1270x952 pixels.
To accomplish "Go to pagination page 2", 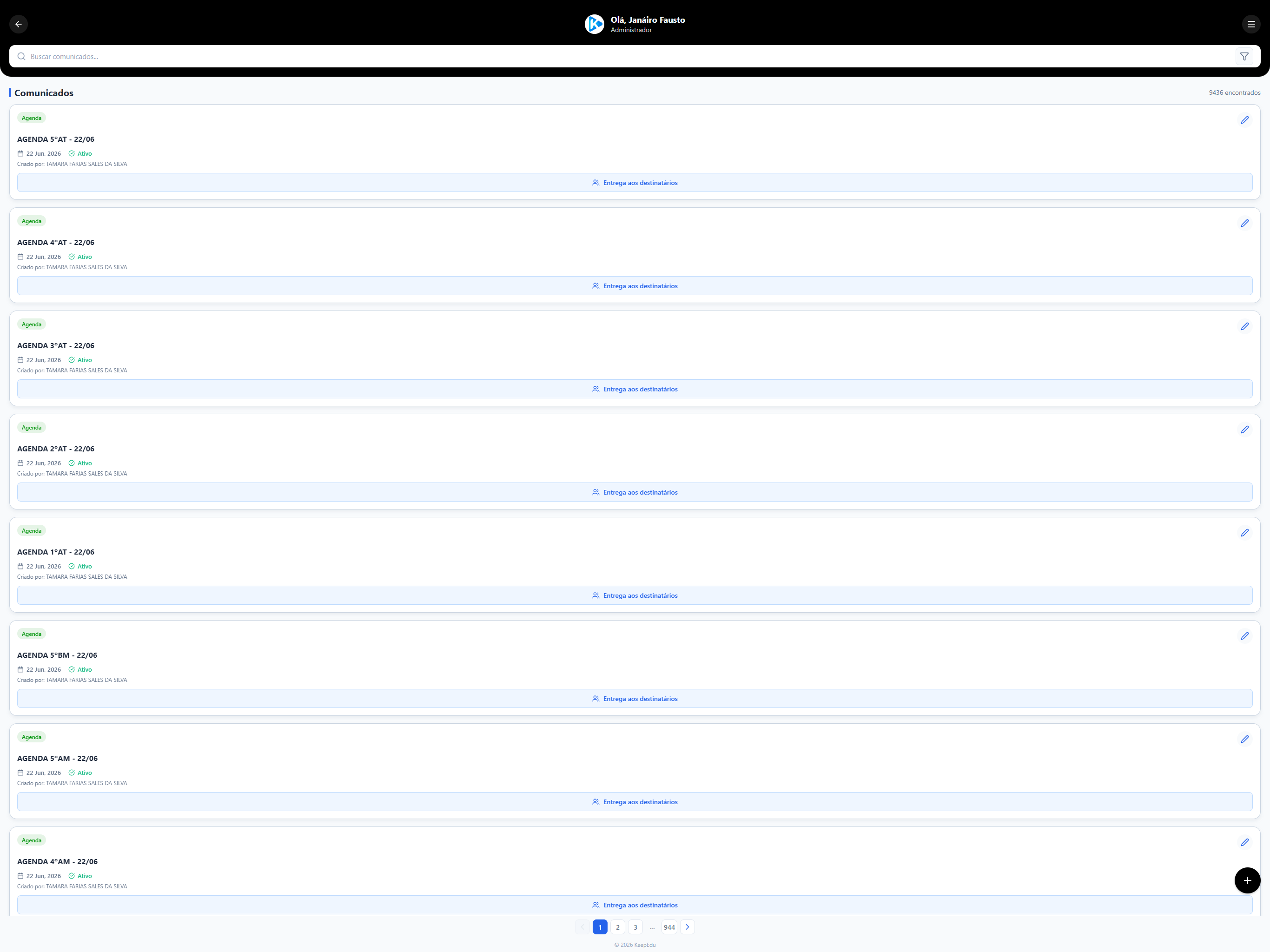I will click(x=618, y=928).
